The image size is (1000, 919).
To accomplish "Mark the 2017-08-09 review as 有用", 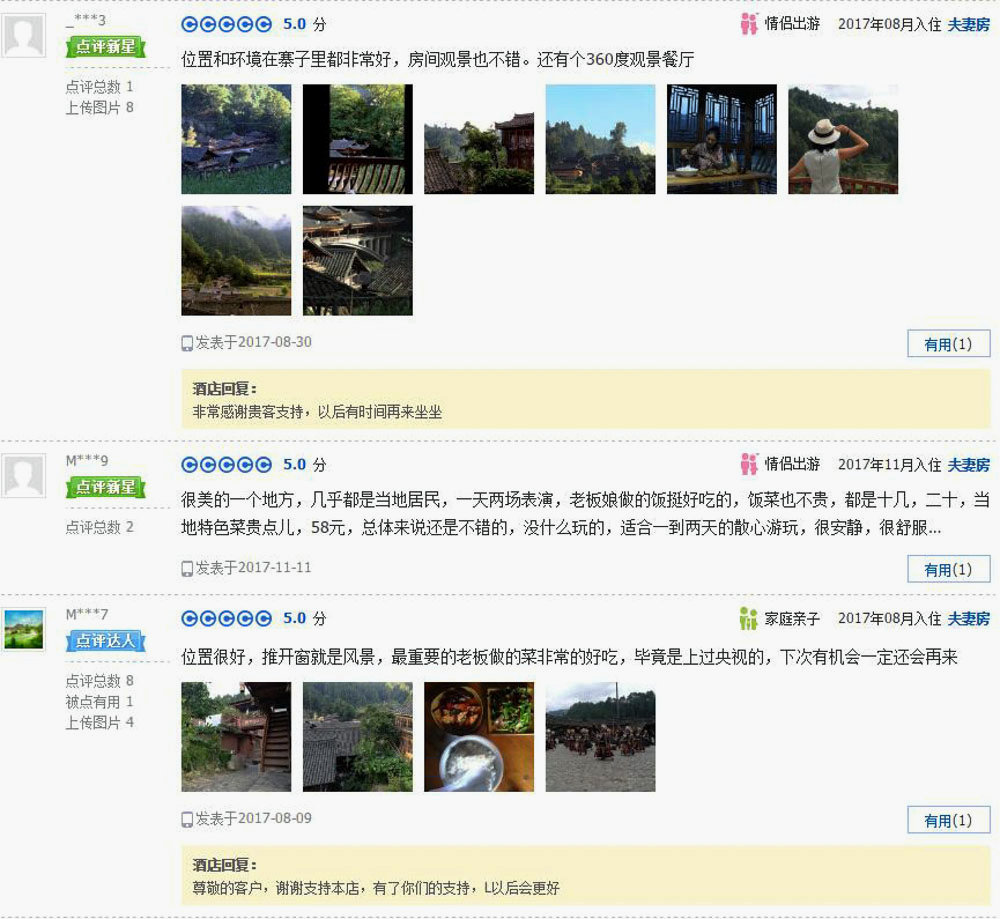I will click(948, 820).
